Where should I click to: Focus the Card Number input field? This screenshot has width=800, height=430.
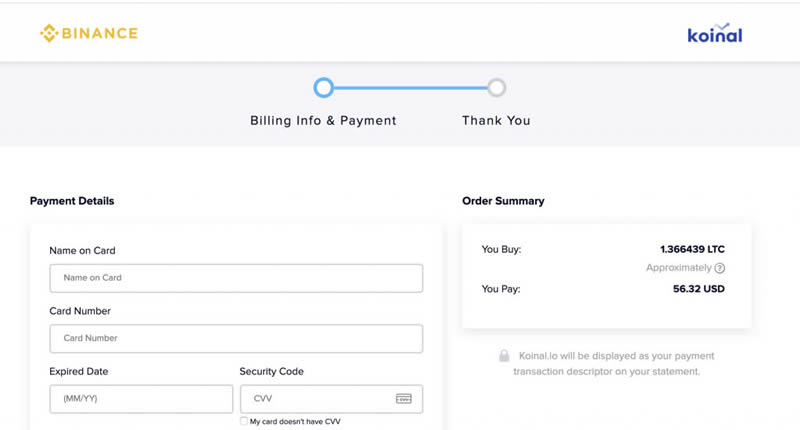(x=236, y=338)
